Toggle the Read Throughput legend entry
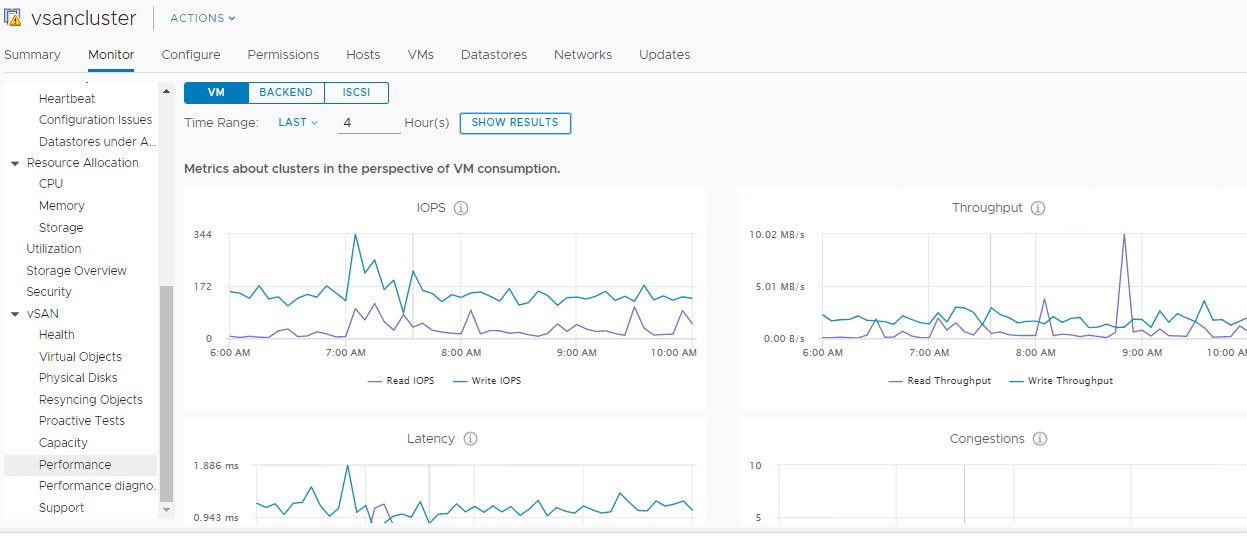1247x538 pixels. pos(939,381)
